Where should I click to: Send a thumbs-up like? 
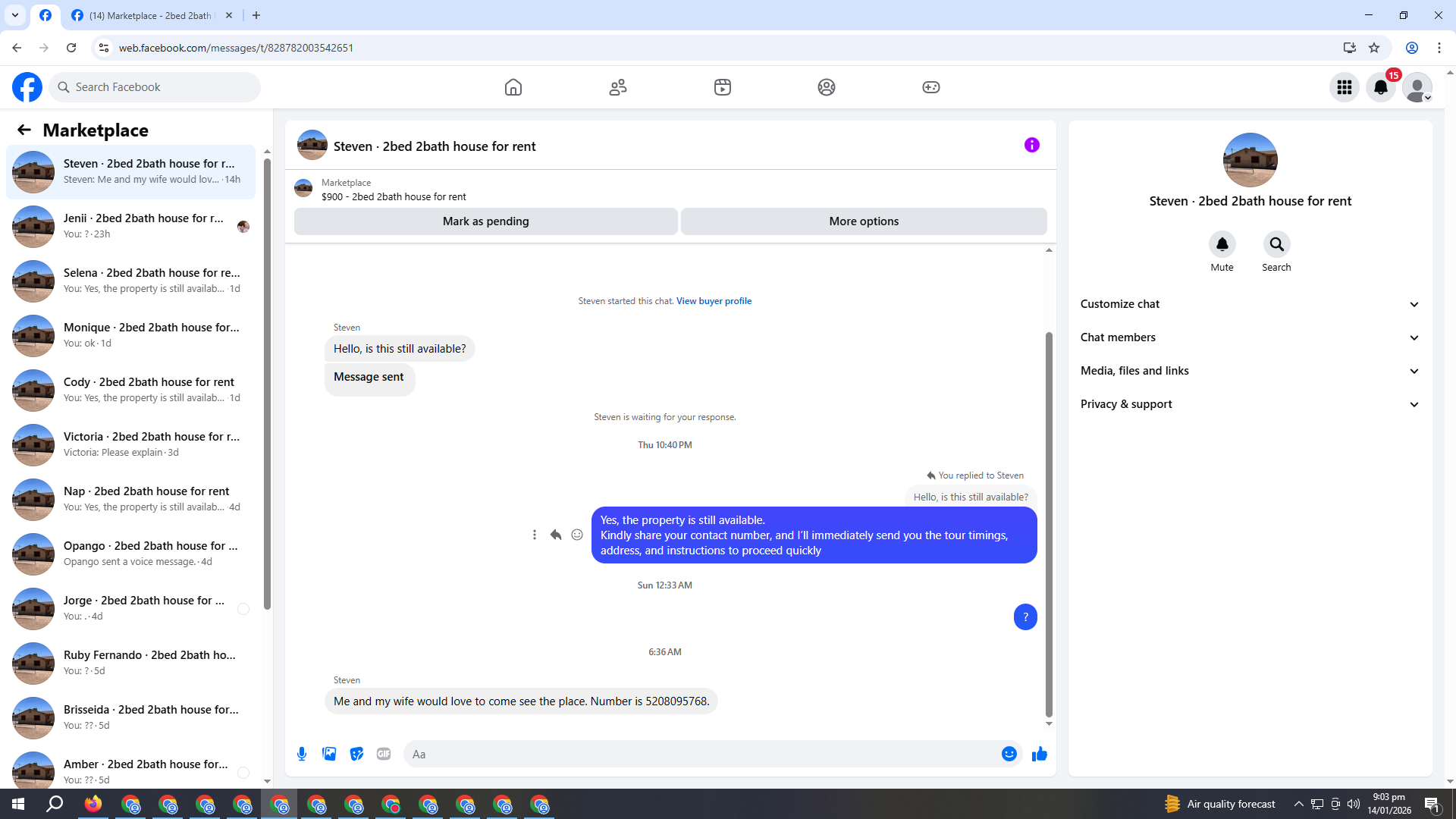[x=1039, y=754]
